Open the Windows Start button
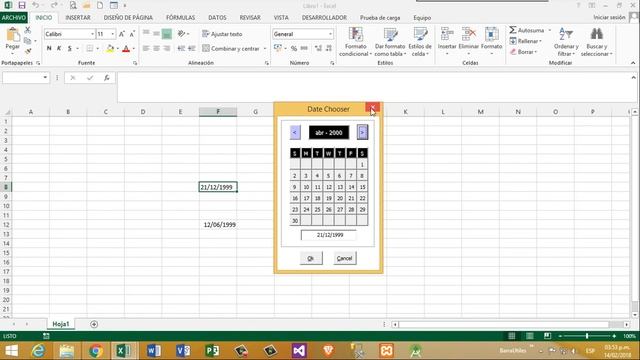The width and height of the screenshot is (640, 360). coord(11,351)
